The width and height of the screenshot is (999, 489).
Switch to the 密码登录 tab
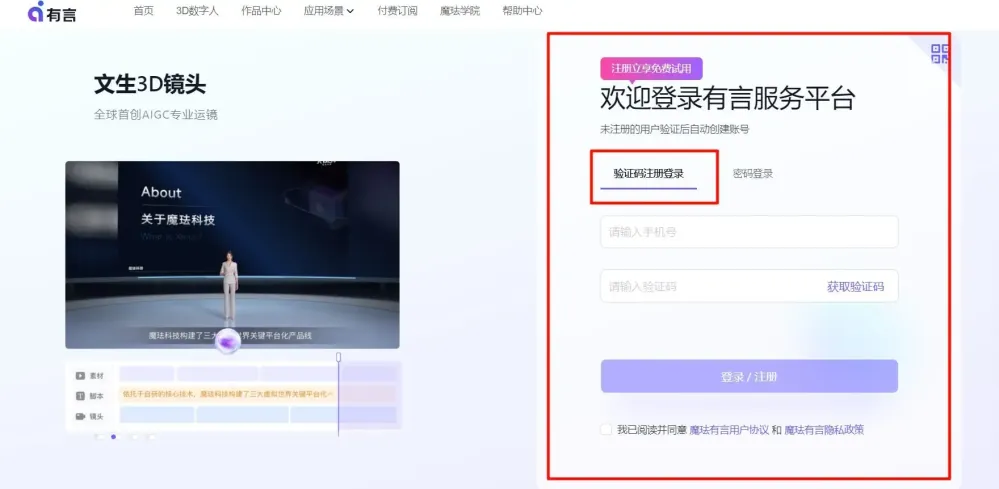click(x=753, y=174)
